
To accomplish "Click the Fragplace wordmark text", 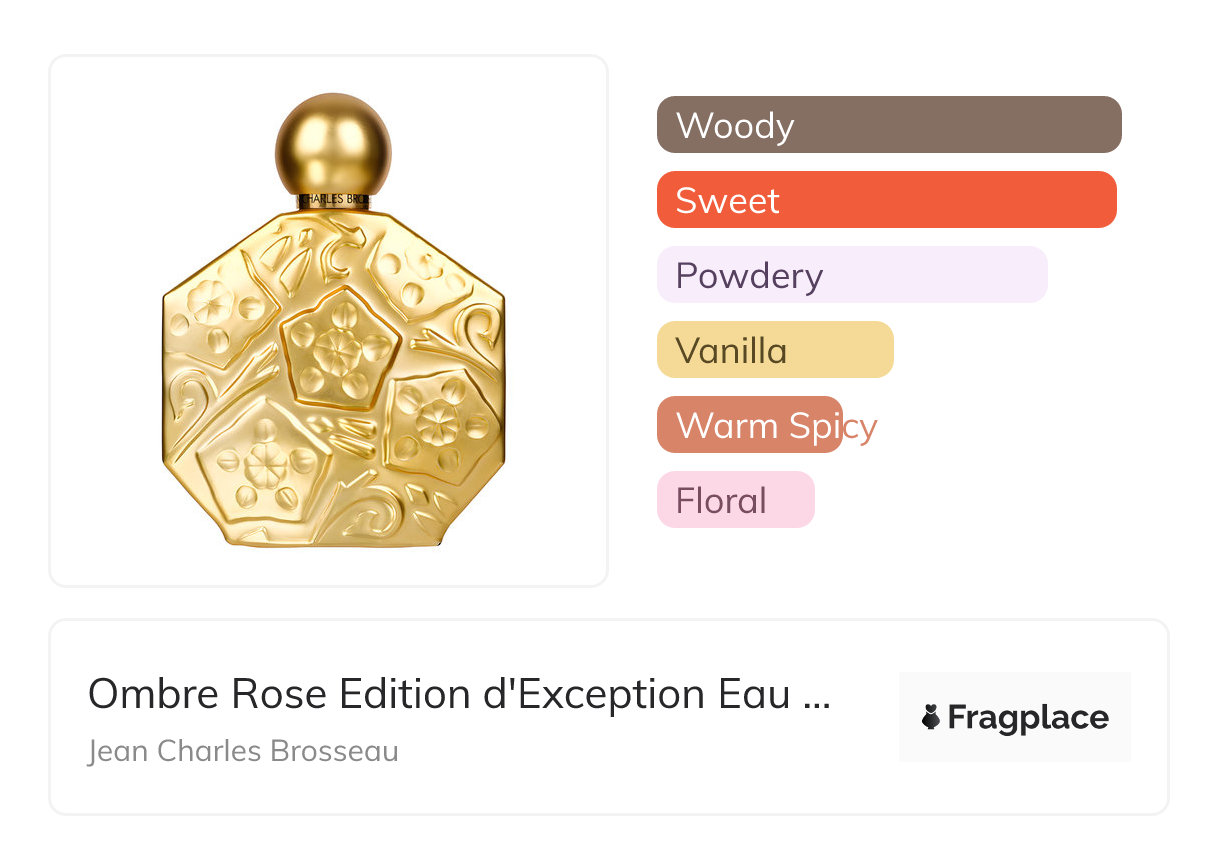I will coord(1027,717).
